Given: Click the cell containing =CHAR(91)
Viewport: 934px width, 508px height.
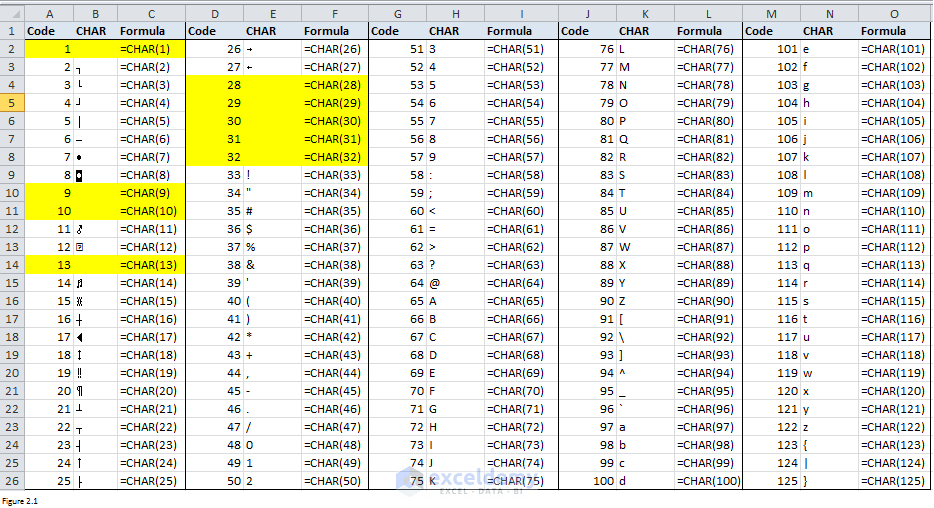Looking at the screenshot, I should click(x=708, y=319).
